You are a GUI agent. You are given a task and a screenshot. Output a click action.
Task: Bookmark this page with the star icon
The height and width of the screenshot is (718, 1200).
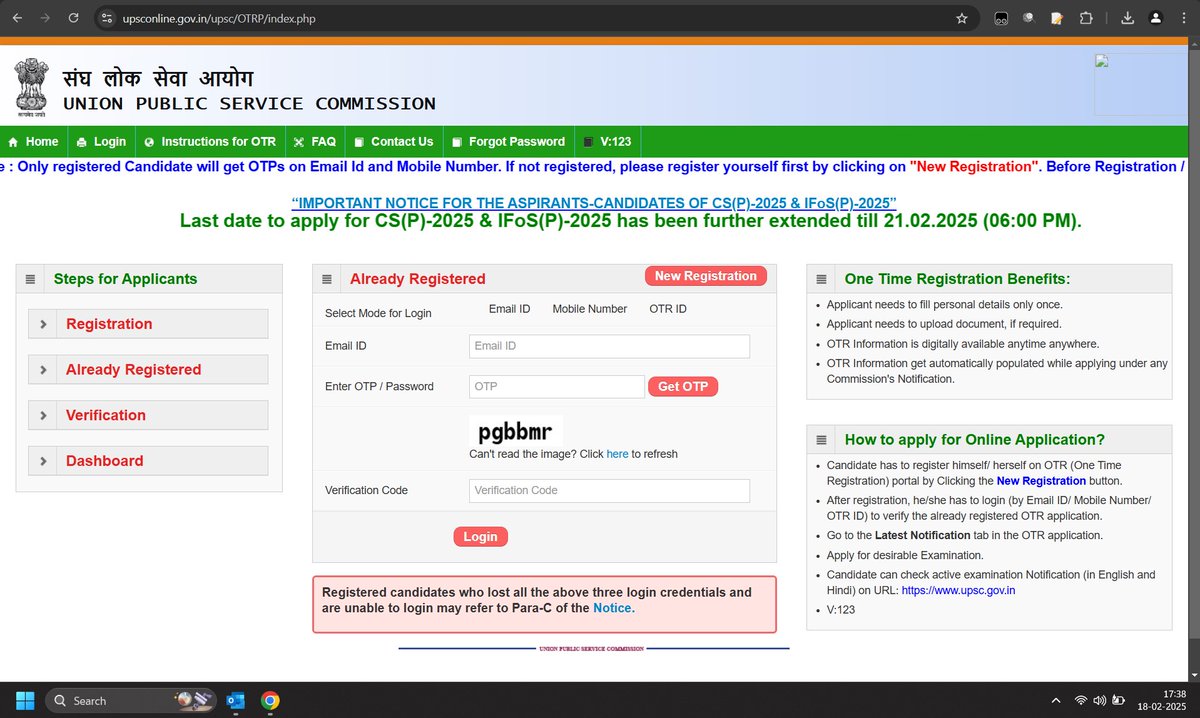(962, 18)
